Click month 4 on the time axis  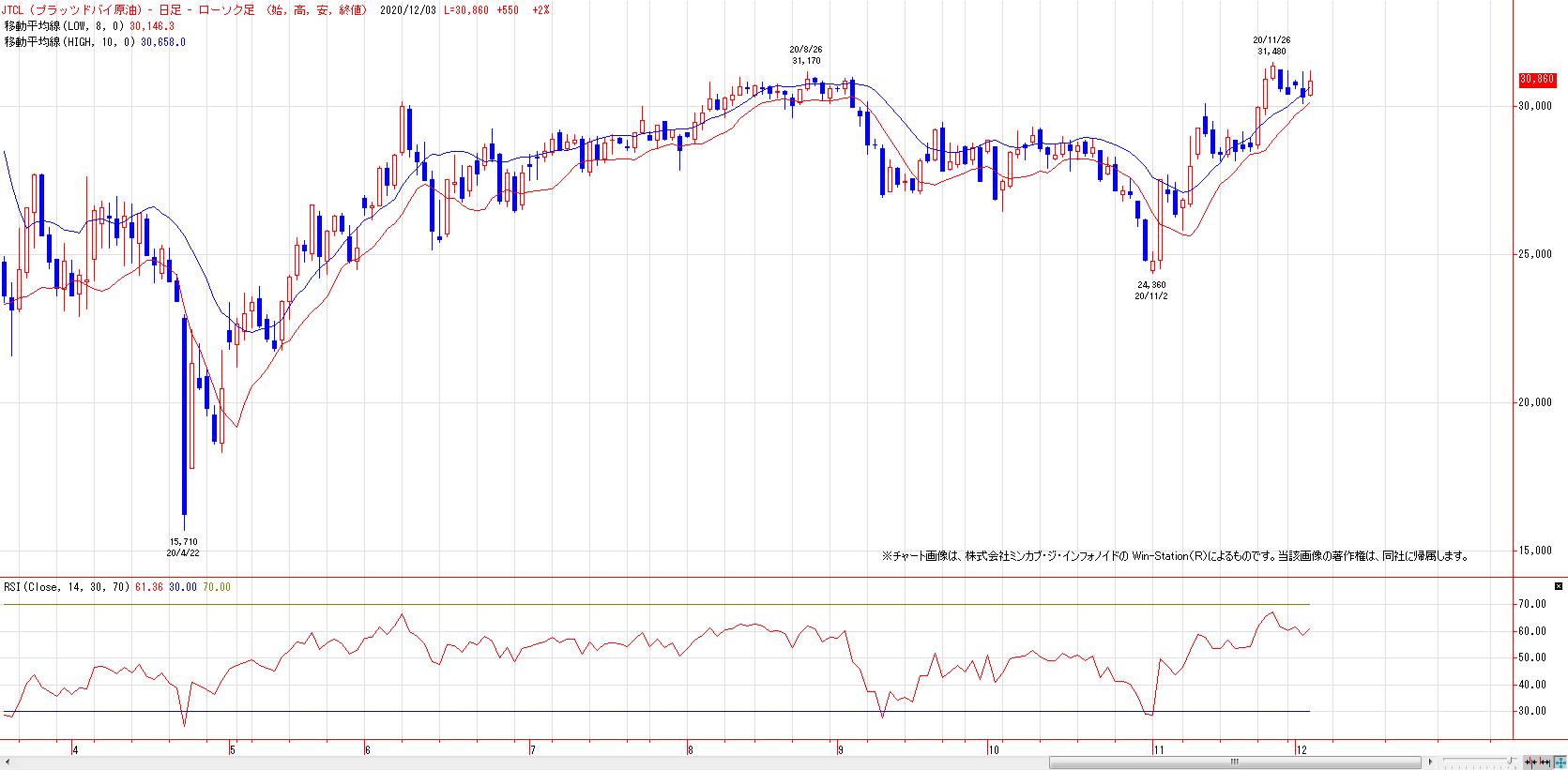pos(75,749)
